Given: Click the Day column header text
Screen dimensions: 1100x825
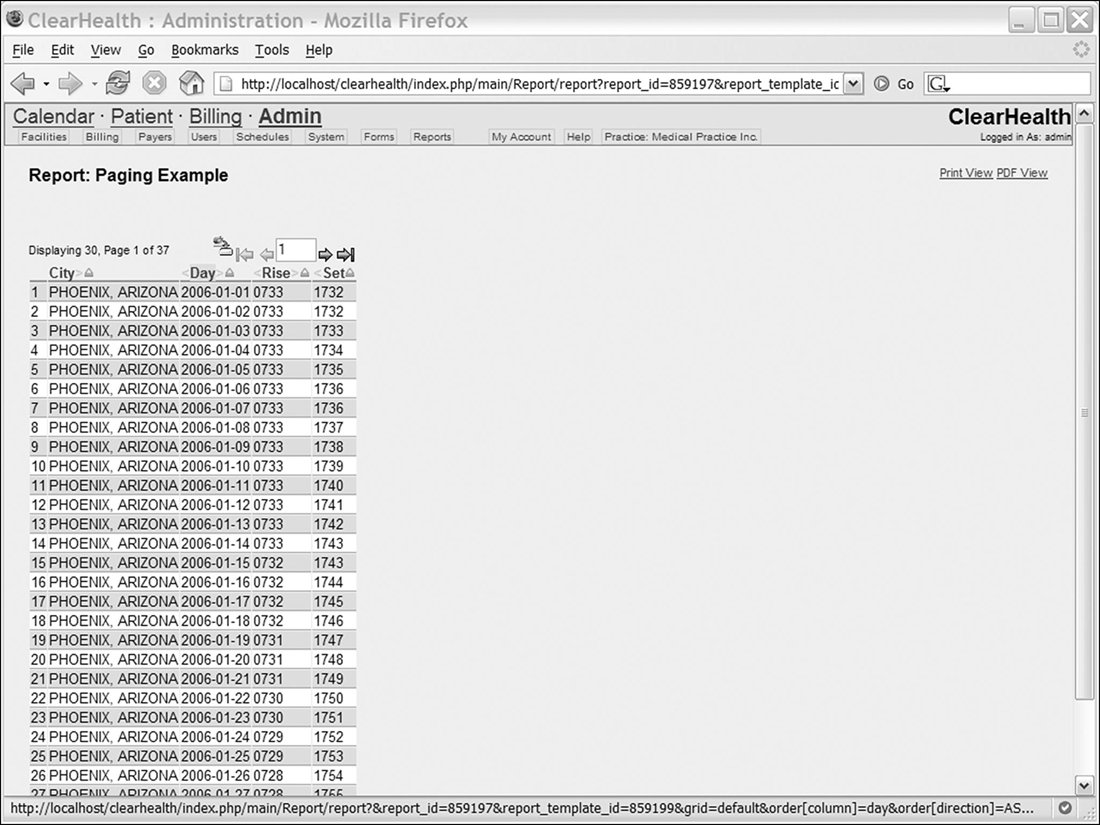Looking at the screenshot, I should (203, 273).
